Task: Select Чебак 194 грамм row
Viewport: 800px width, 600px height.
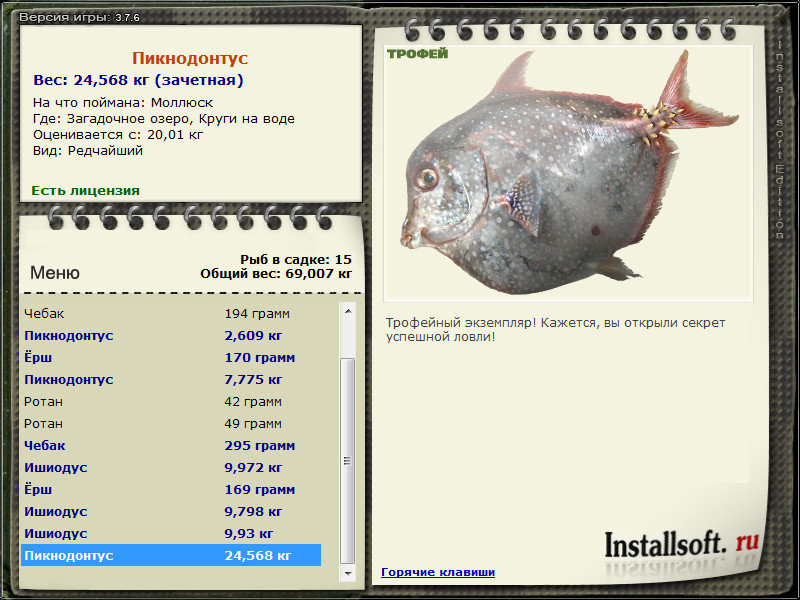Action: point(171,314)
